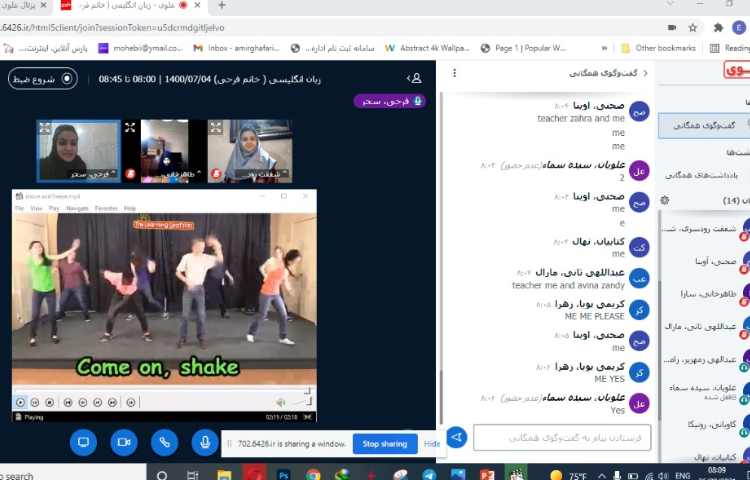Screen dimensions: 750x480
Task: Click the browser address bar URL
Action: [112, 28]
